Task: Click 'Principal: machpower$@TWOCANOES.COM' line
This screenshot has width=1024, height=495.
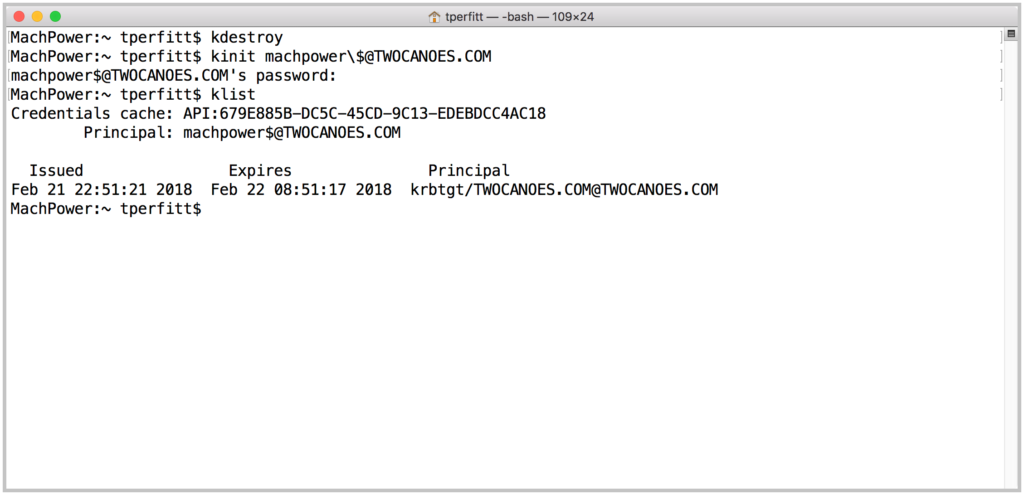Action: click(242, 133)
